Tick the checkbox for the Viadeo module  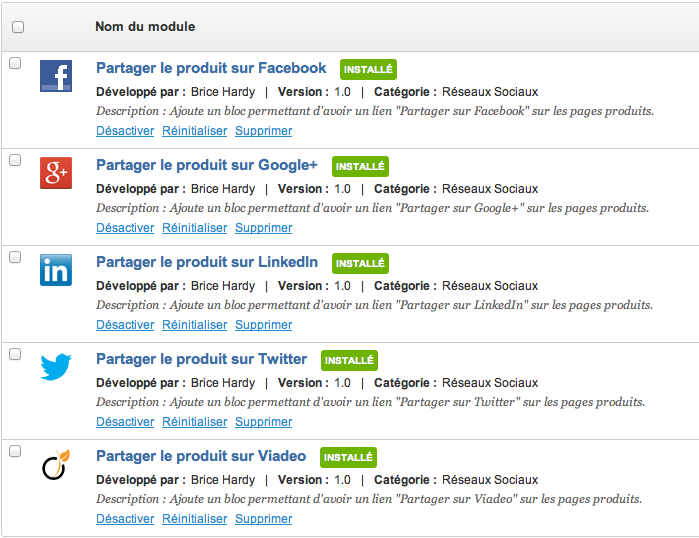coord(15,451)
